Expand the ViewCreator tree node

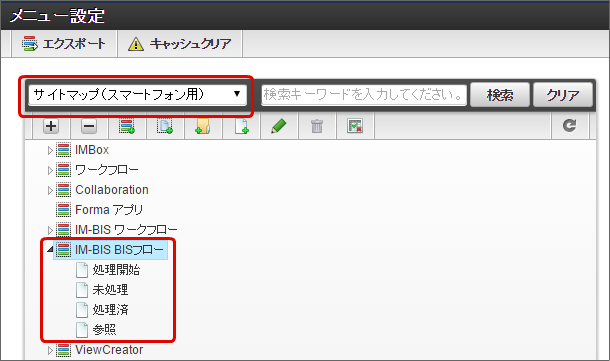click(x=50, y=350)
